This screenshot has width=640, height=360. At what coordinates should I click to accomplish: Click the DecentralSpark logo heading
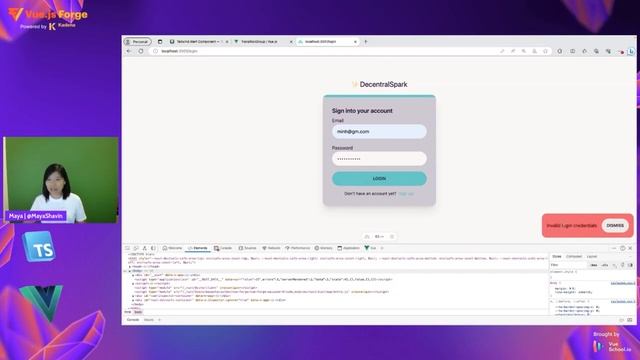(379, 84)
